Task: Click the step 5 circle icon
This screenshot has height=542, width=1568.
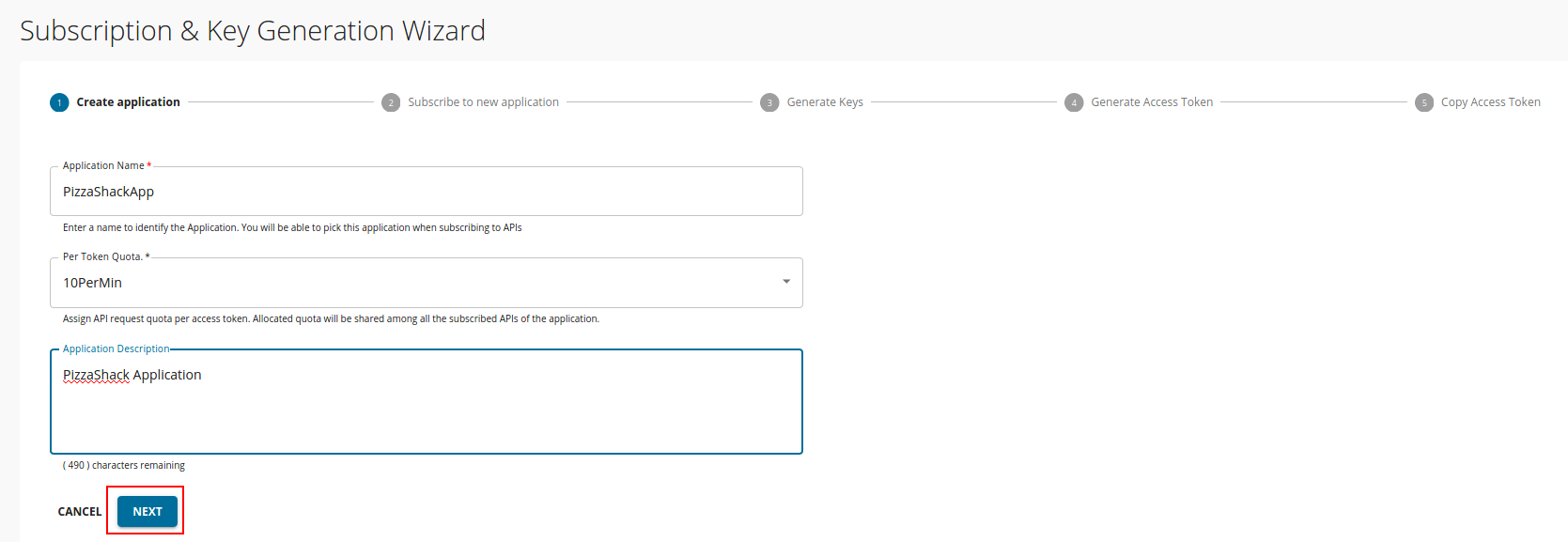Action: [1424, 102]
